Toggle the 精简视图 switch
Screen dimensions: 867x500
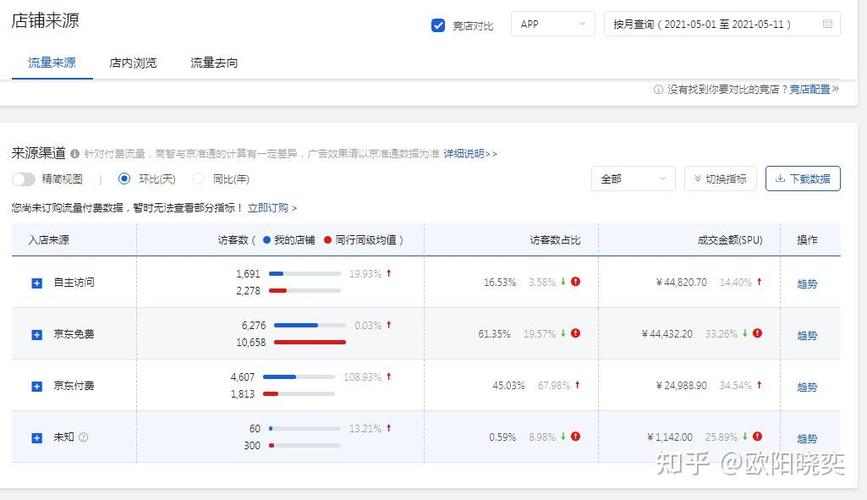(x=23, y=179)
